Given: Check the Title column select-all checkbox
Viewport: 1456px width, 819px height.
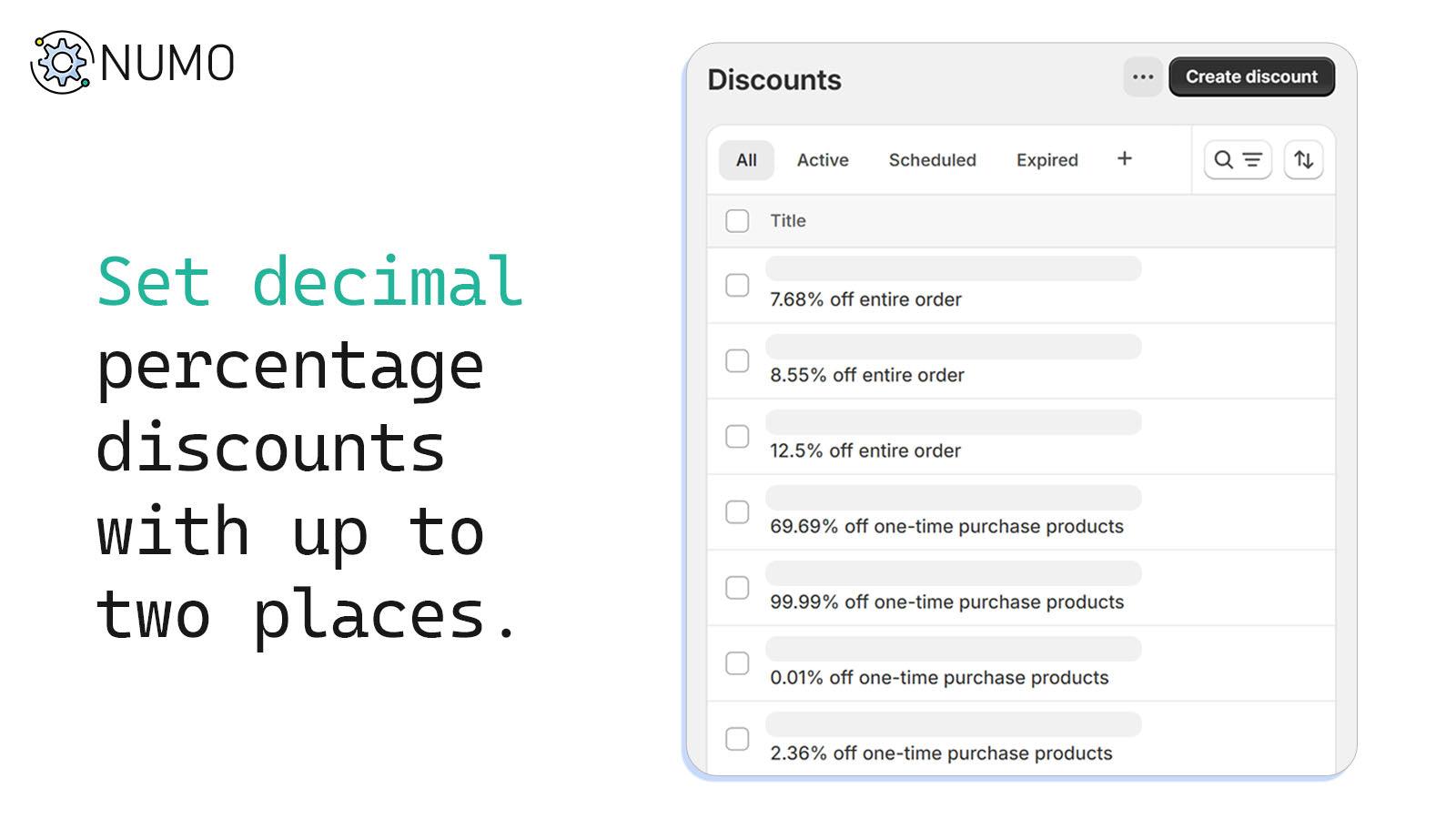Looking at the screenshot, I should [x=737, y=220].
